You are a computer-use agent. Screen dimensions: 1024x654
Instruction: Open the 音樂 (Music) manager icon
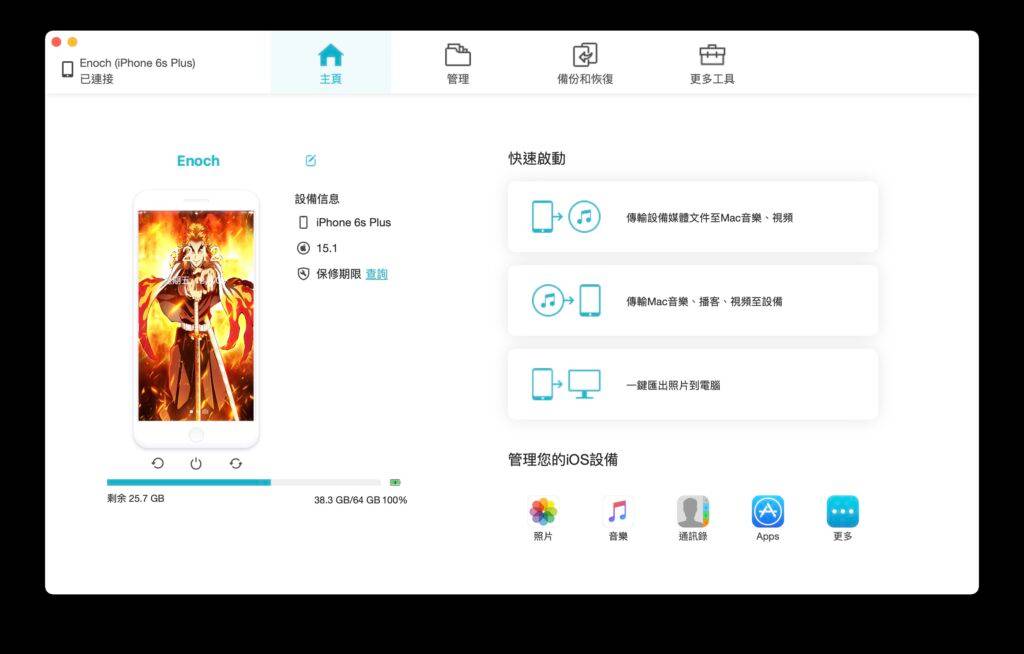click(x=618, y=511)
